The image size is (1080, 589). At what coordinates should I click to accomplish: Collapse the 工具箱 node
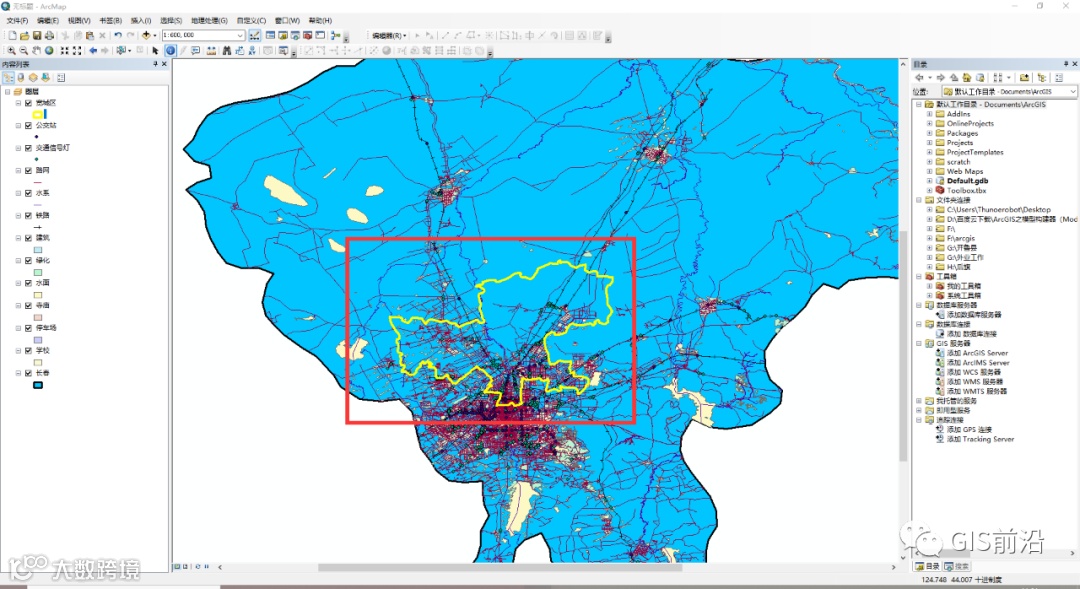click(919, 276)
